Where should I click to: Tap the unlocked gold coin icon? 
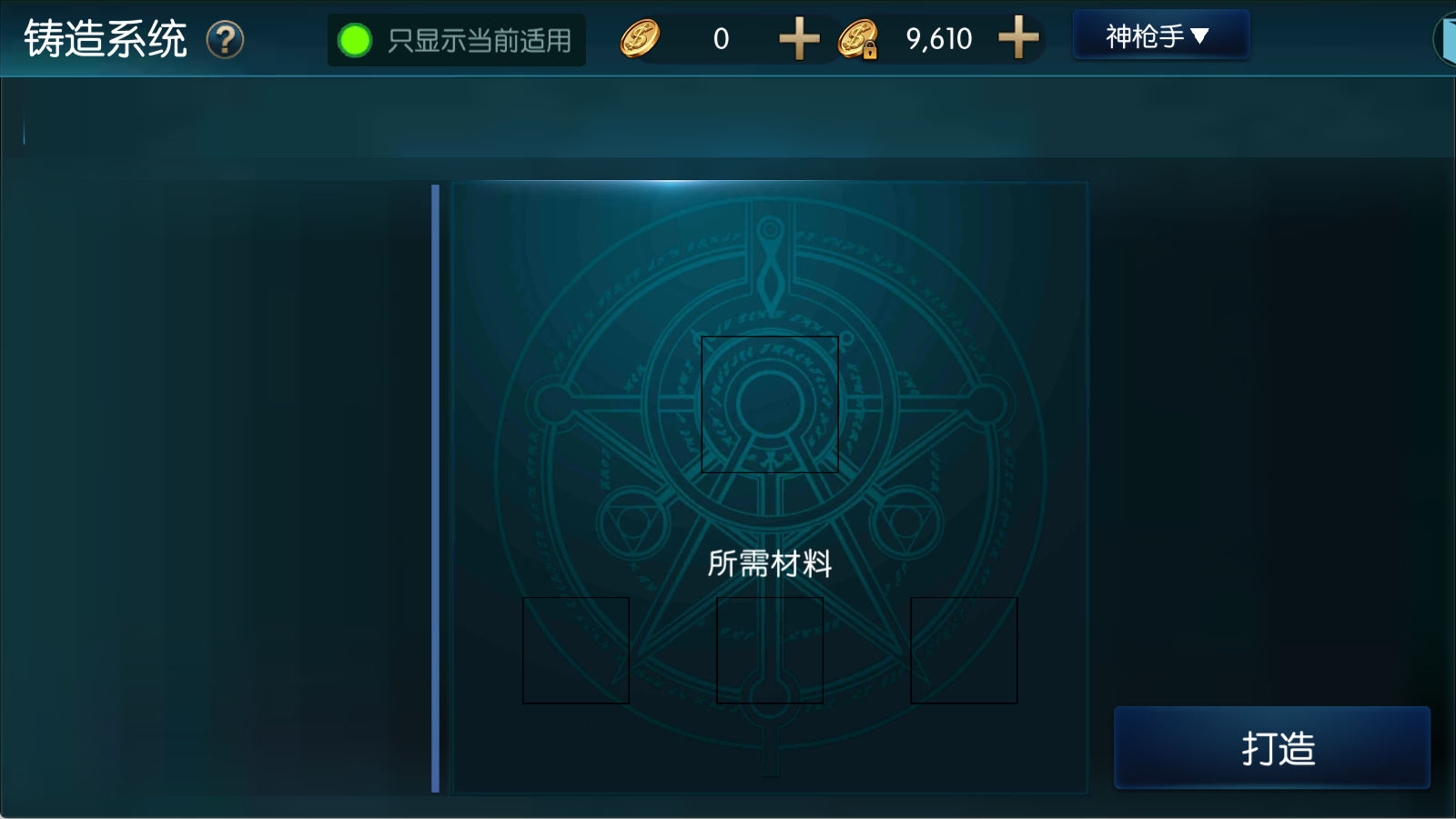[x=640, y=39]
